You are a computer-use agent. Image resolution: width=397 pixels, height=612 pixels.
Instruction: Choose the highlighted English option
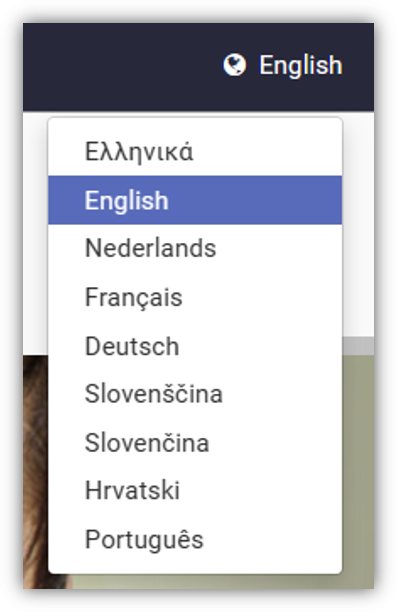click(195, 200)
